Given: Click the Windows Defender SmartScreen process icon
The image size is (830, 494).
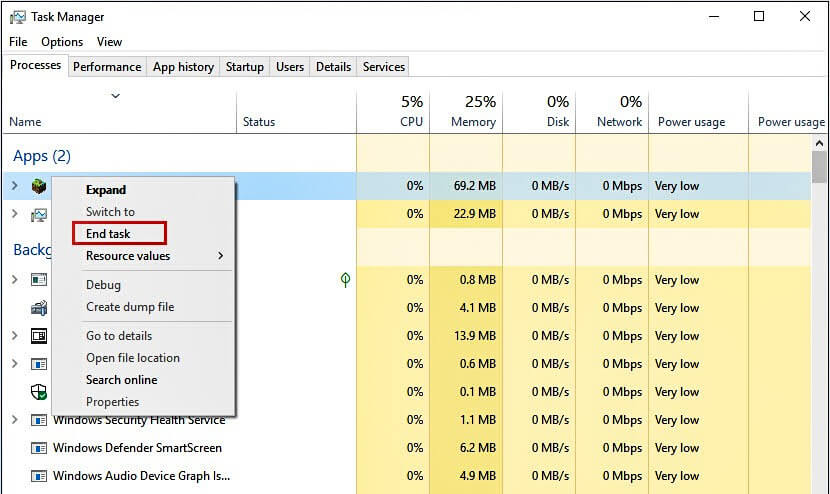Looking at the screenshot, I should click(39, 448).
